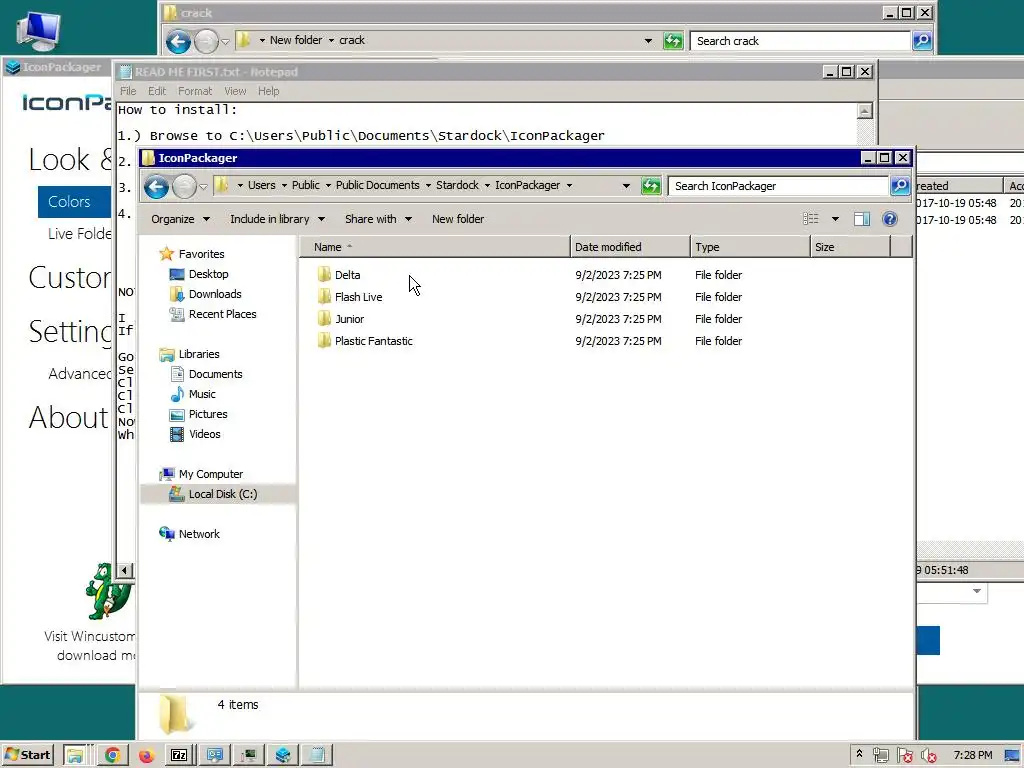The width and height of the screenshot is (1024, 768).
Task: Launch Firefox from the taskbar
Action: 146,755
